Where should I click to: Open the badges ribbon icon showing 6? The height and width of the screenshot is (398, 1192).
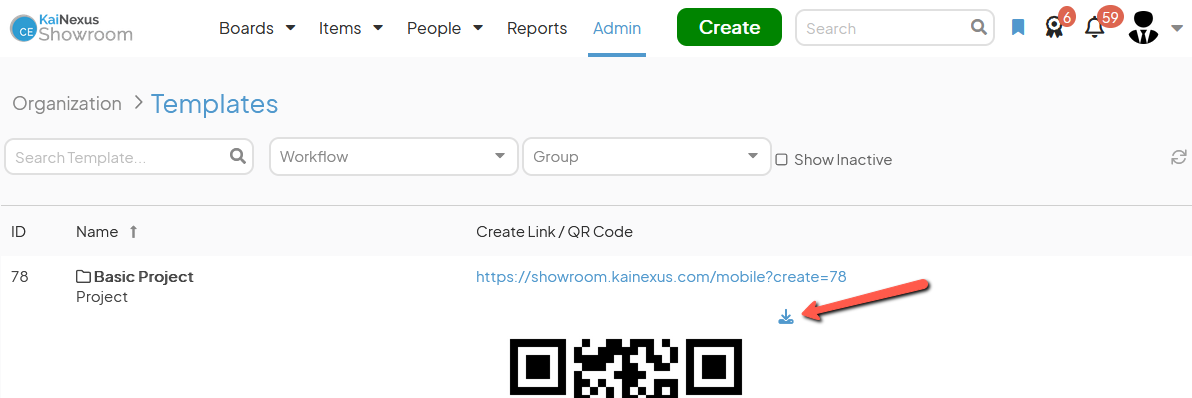coord(1054,27)
